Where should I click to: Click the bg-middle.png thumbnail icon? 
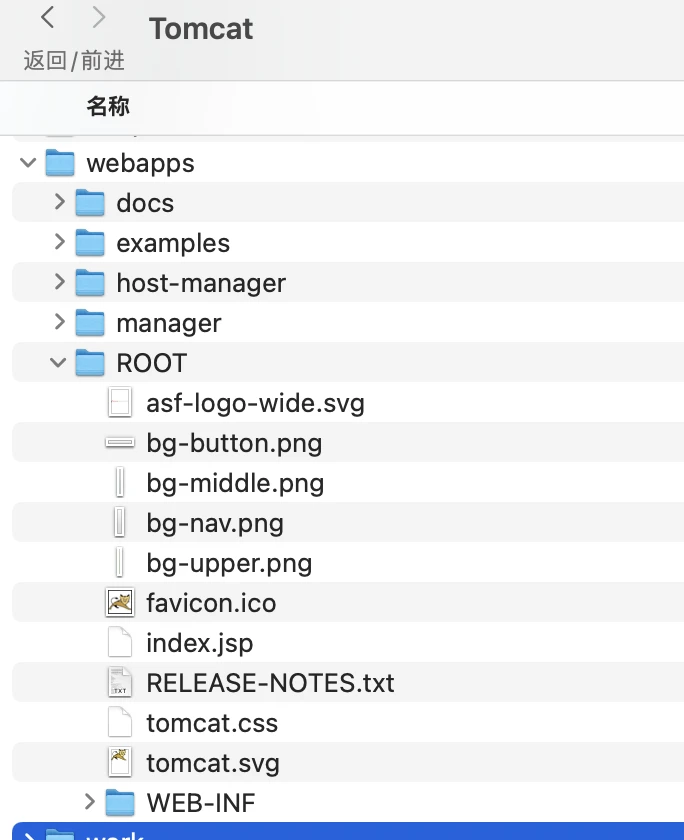tap(120, 483)
